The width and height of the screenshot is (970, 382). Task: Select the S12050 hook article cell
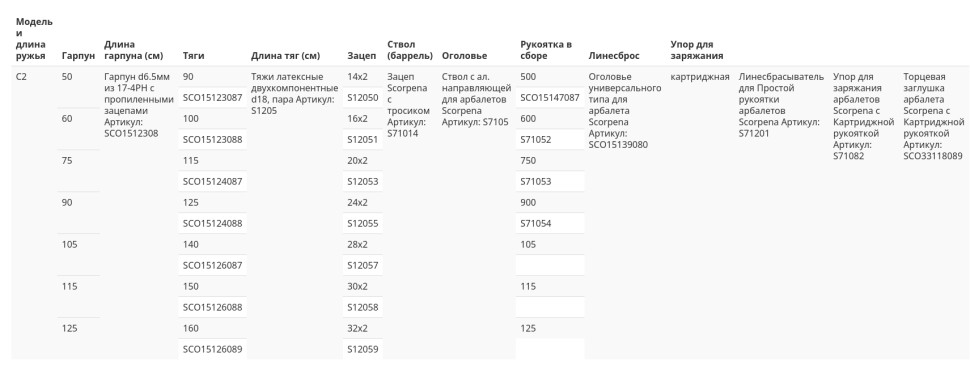pos(363,98)
